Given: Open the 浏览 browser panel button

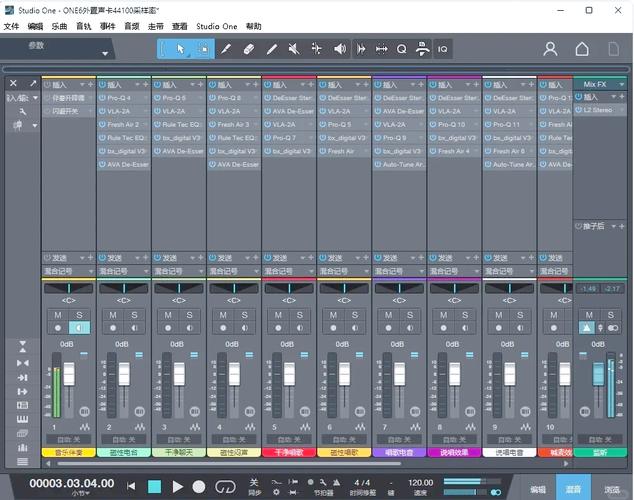Looking at the screenshot, I should pyautogui.click(x=612, y=489).
